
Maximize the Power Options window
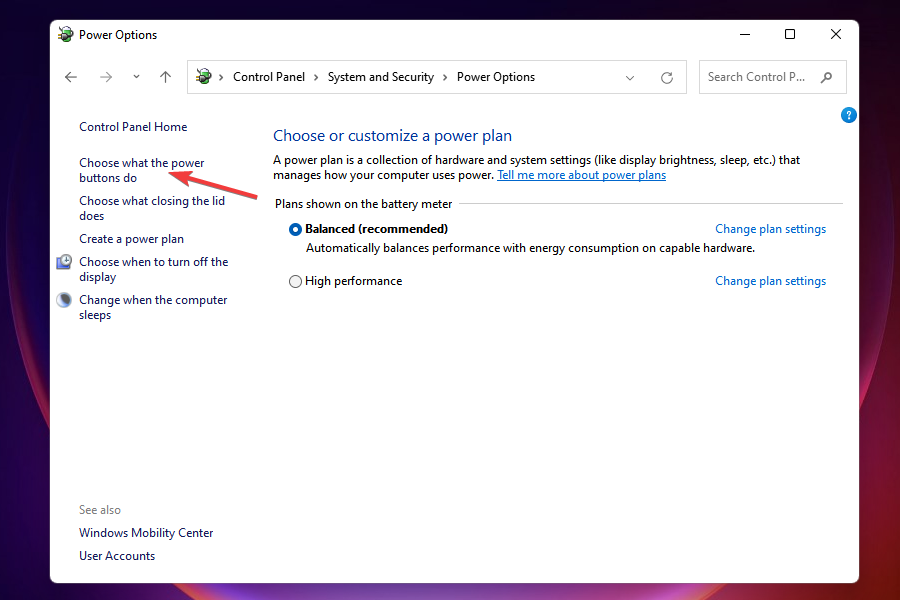pos(790,34)
